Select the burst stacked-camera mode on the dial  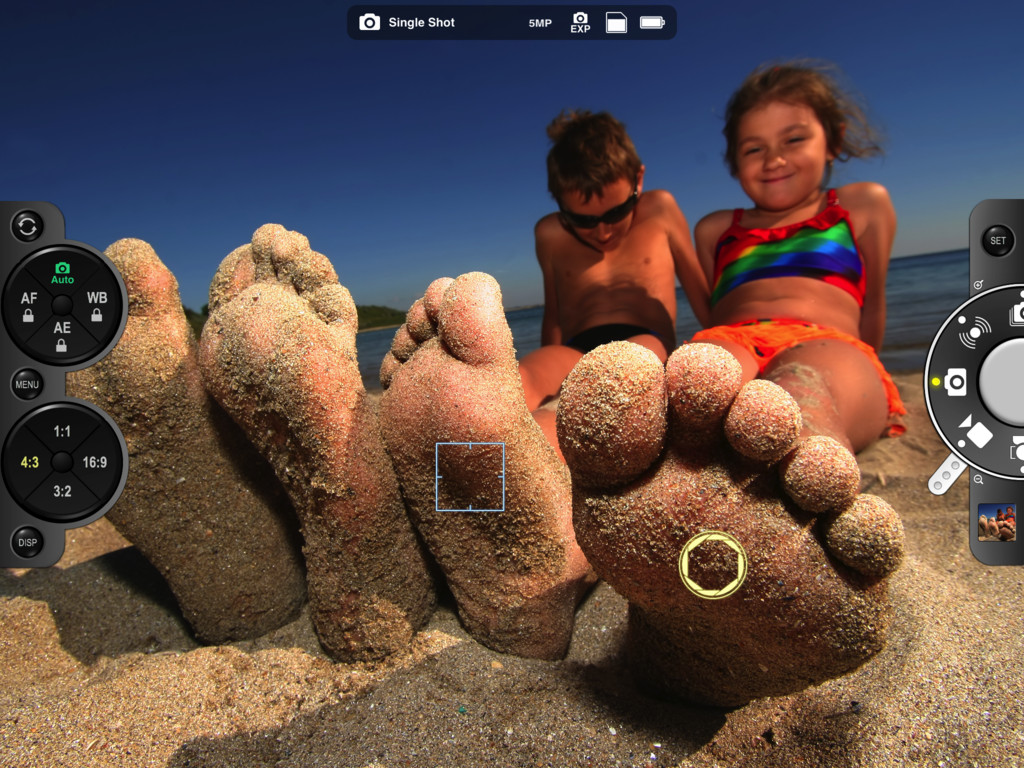(x=1017, y=313)
